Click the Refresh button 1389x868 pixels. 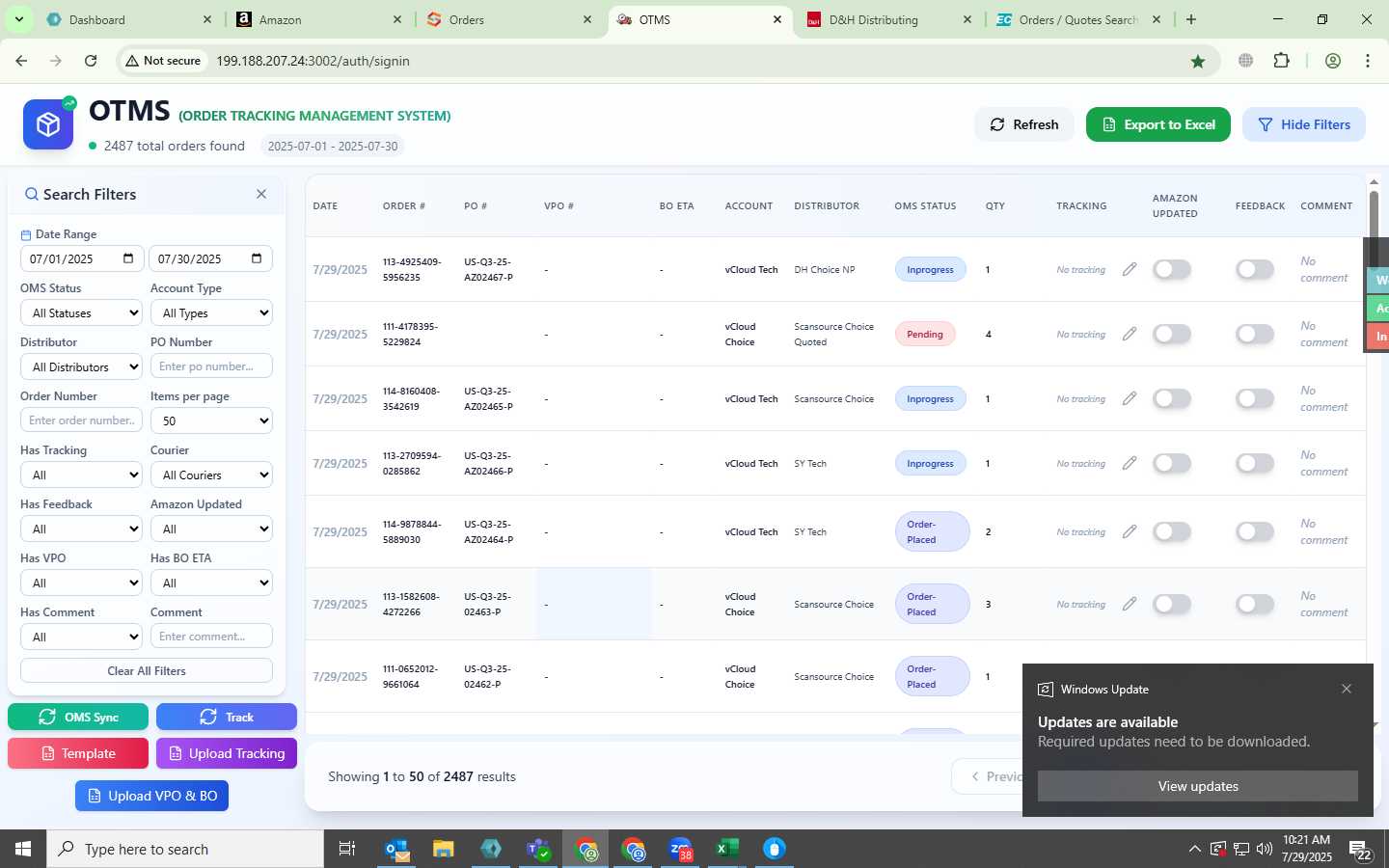click(1024, 124)
